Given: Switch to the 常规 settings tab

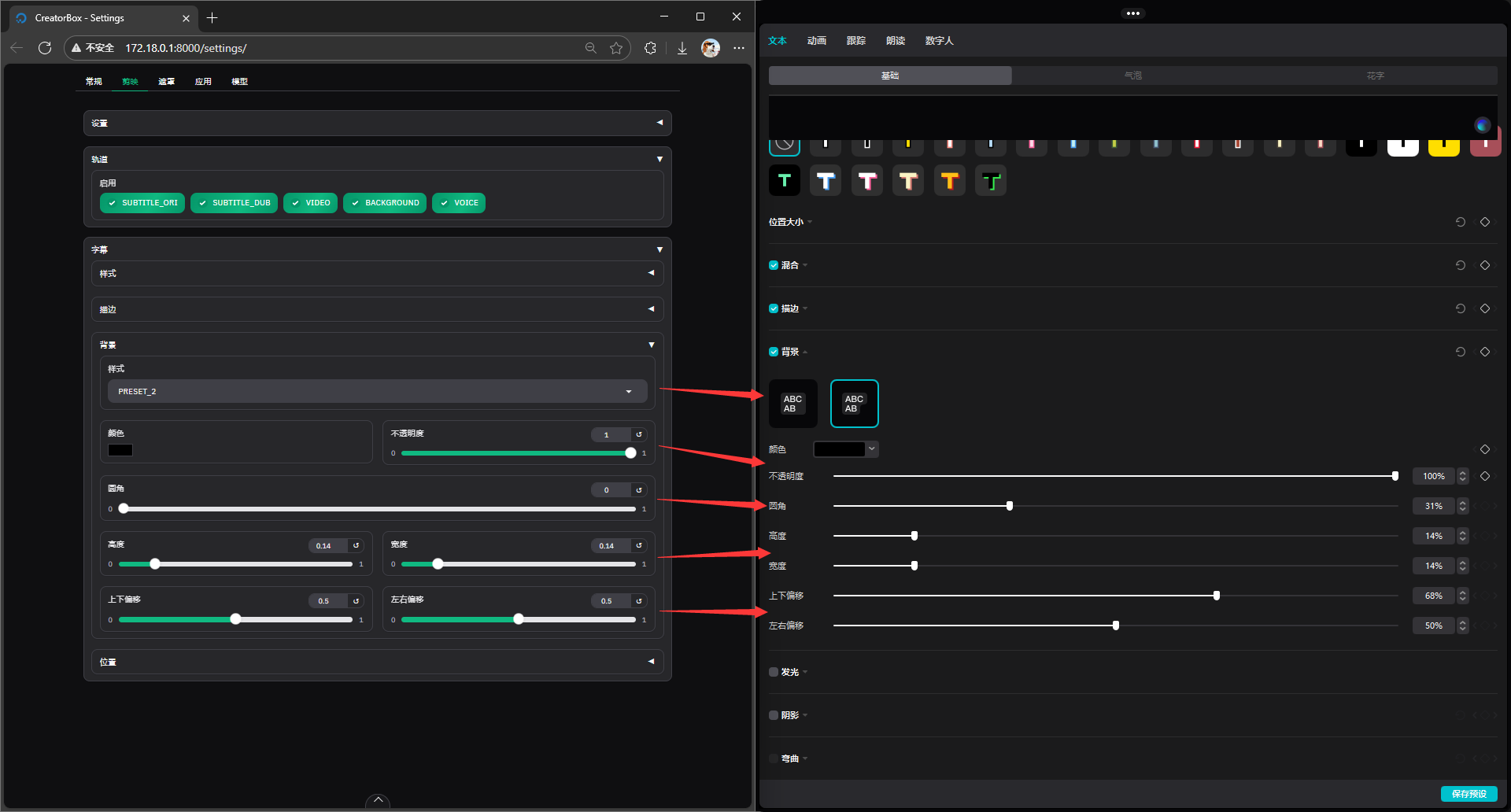Looking at the screenshot, I should click(94, 82).
